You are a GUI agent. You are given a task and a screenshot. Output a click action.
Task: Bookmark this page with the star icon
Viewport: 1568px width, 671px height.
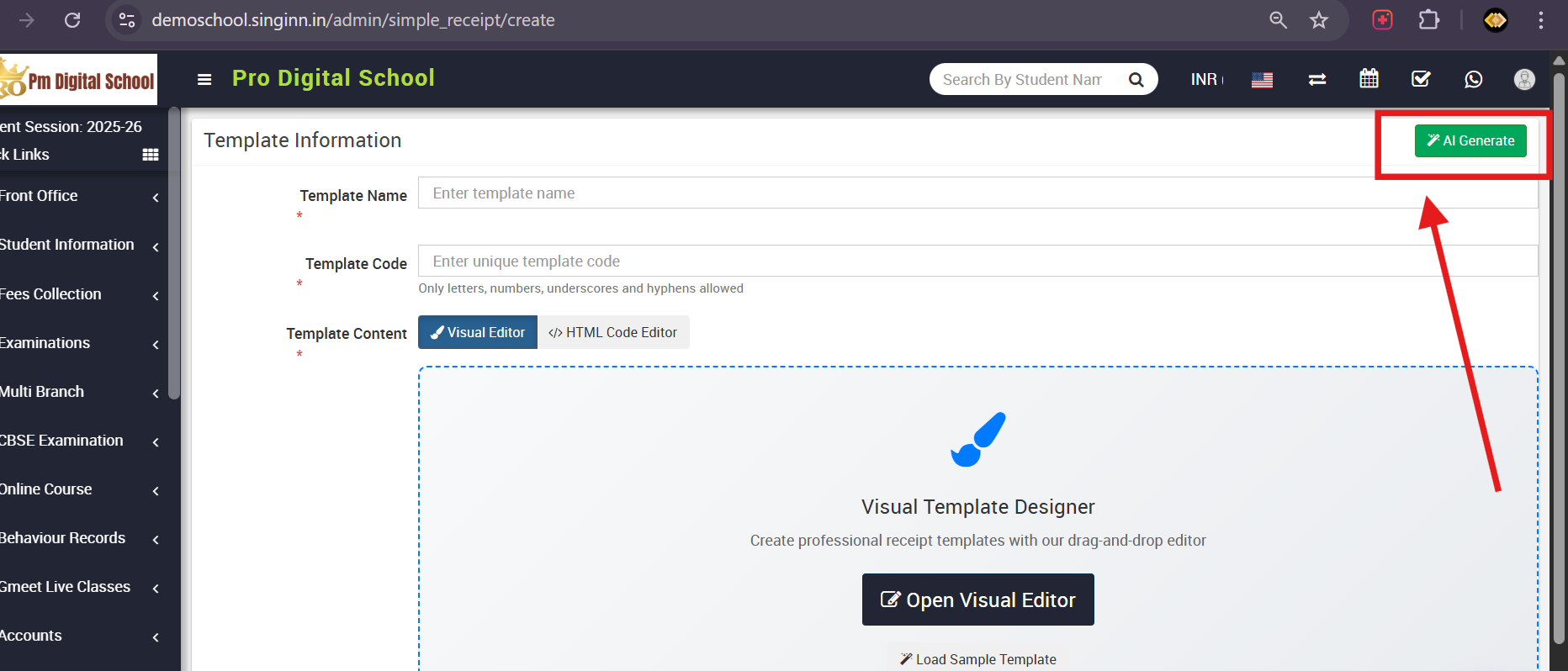(x=1318, y=20)
